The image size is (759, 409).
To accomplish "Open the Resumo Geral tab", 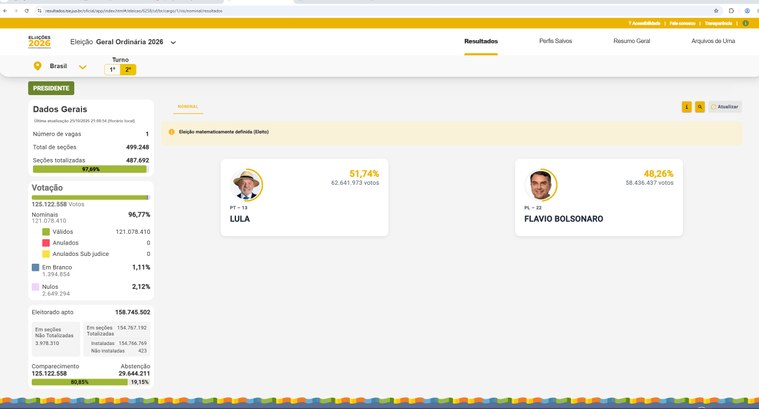I will coord(631,41).
